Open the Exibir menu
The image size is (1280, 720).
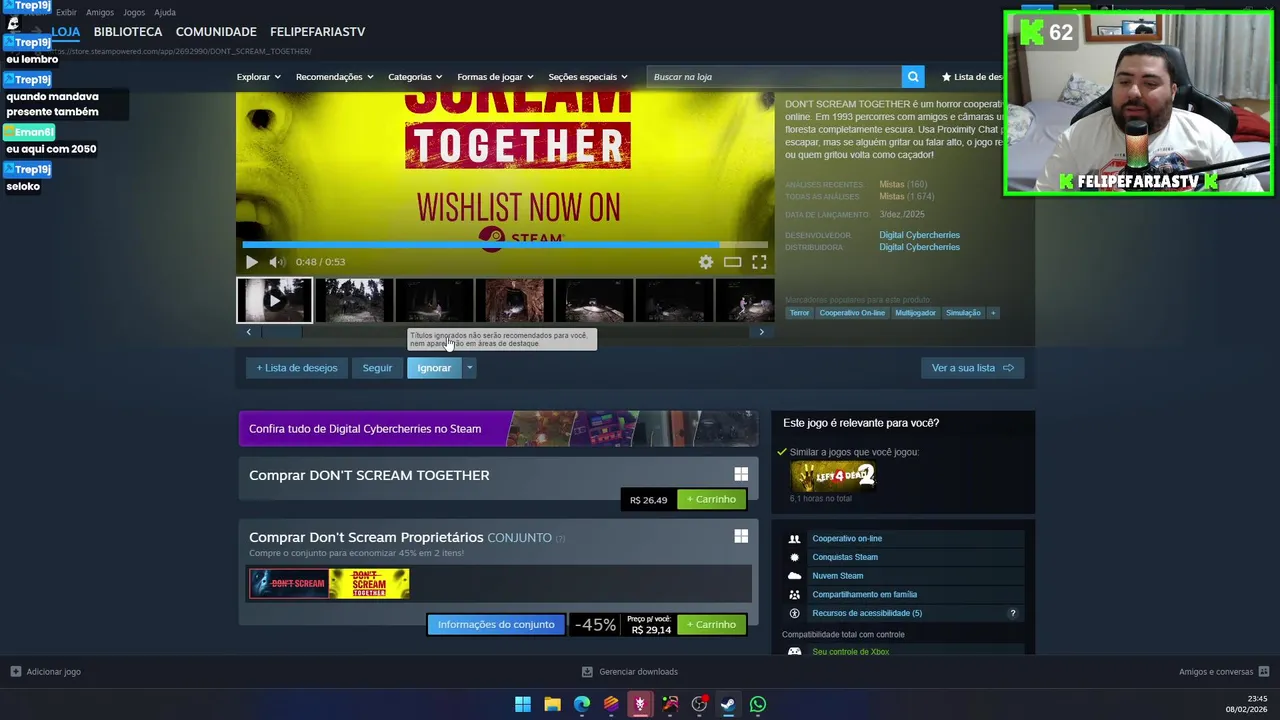click(66, 12)
